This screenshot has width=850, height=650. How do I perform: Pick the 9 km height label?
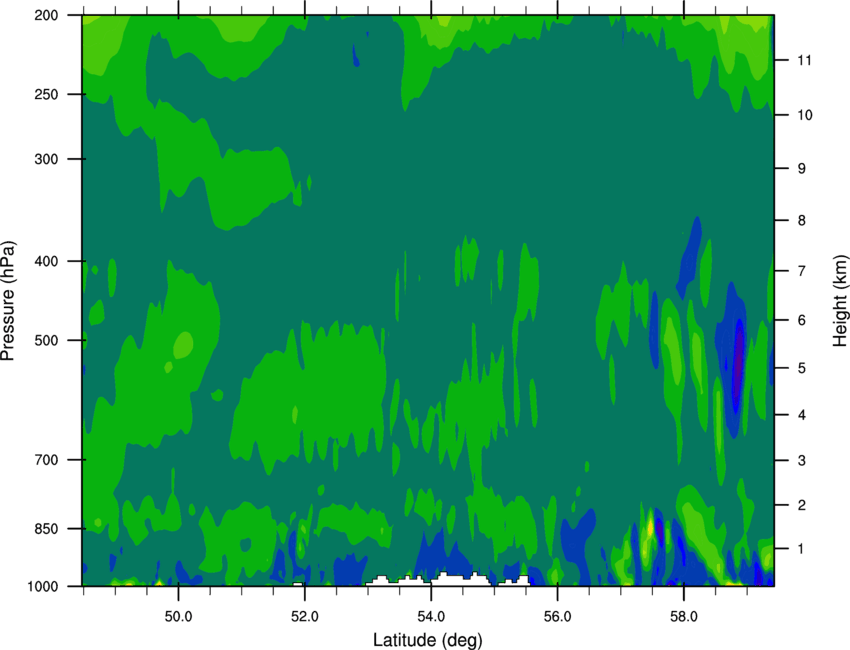[x=801, y=169]
